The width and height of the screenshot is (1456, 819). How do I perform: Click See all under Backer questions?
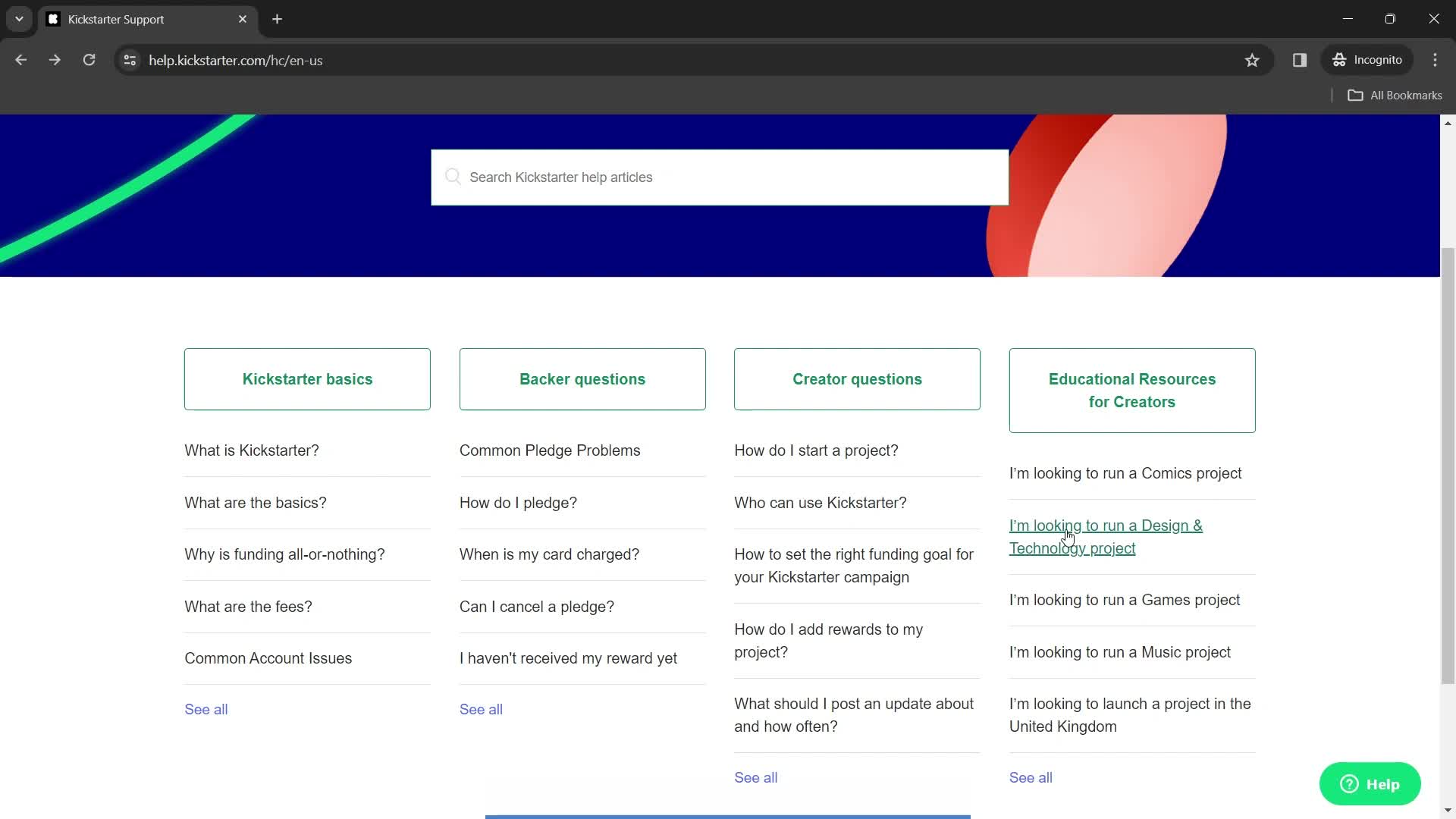(x=481, y=709)
